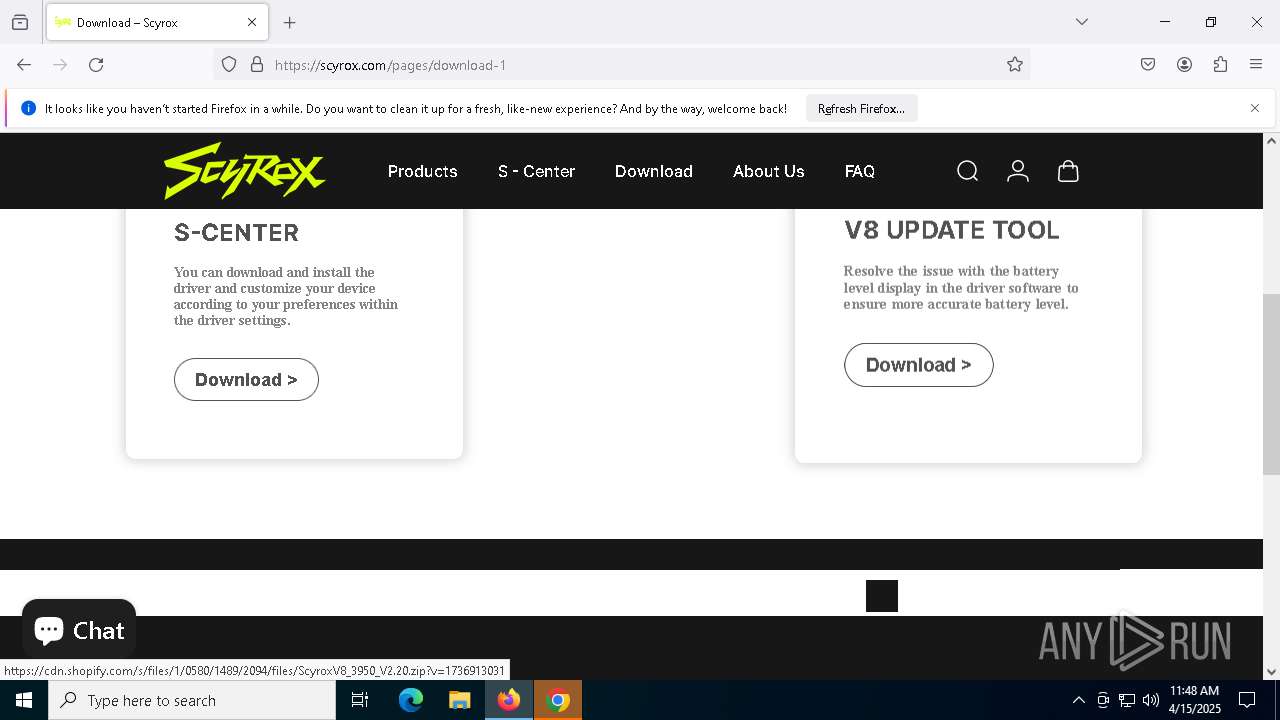Switch to Firefox in the taskbar
The image size is (1280, 720).
(509, 700)
